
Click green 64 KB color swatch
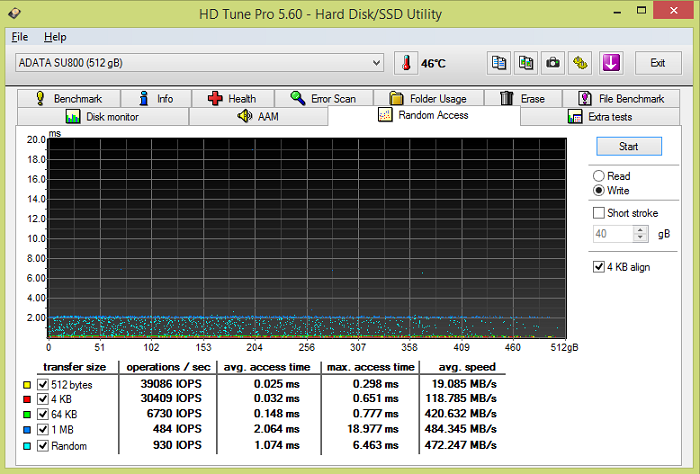coord(27,414)
